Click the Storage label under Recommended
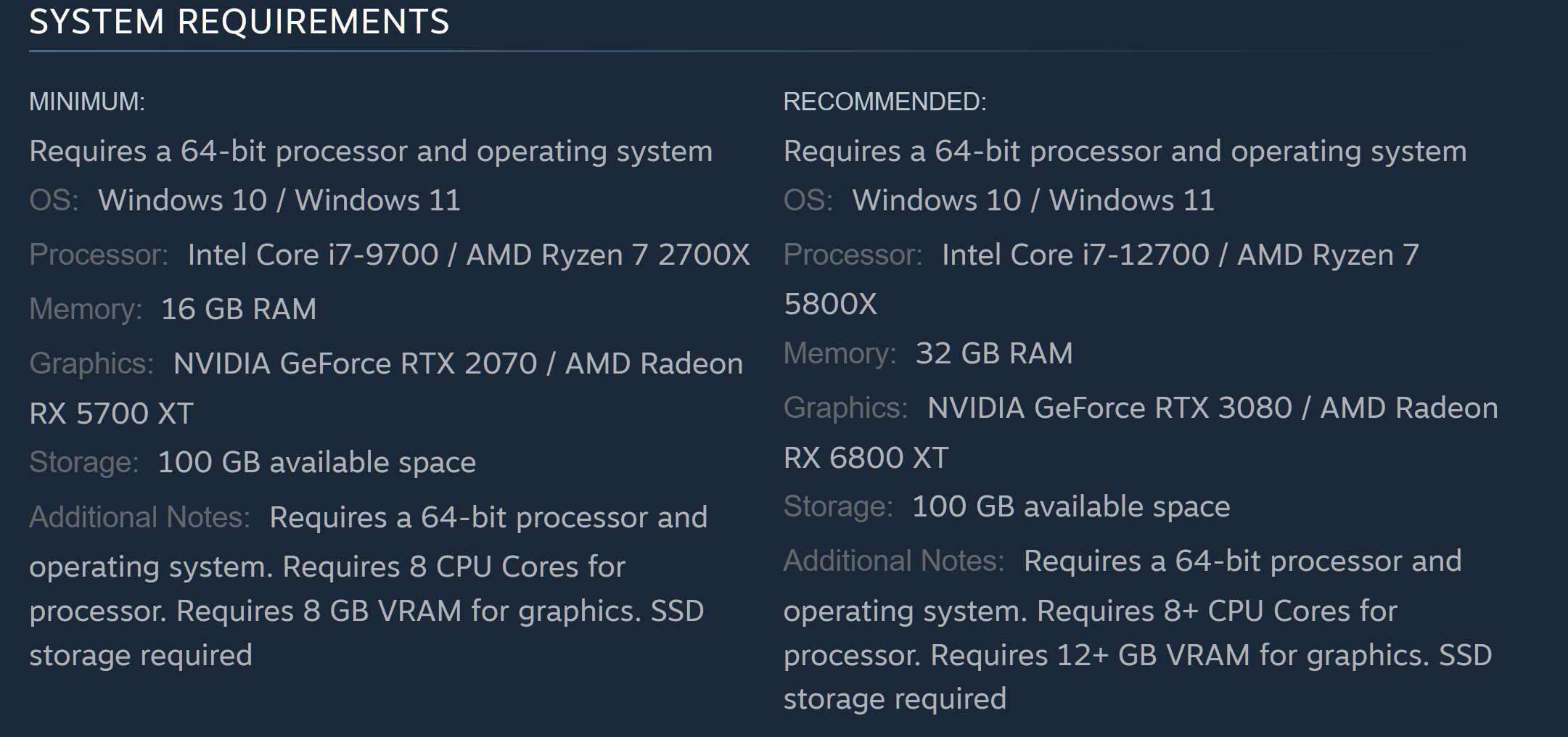The height and width of the screenshot is (737, 1568). click(x=838, y=507)
